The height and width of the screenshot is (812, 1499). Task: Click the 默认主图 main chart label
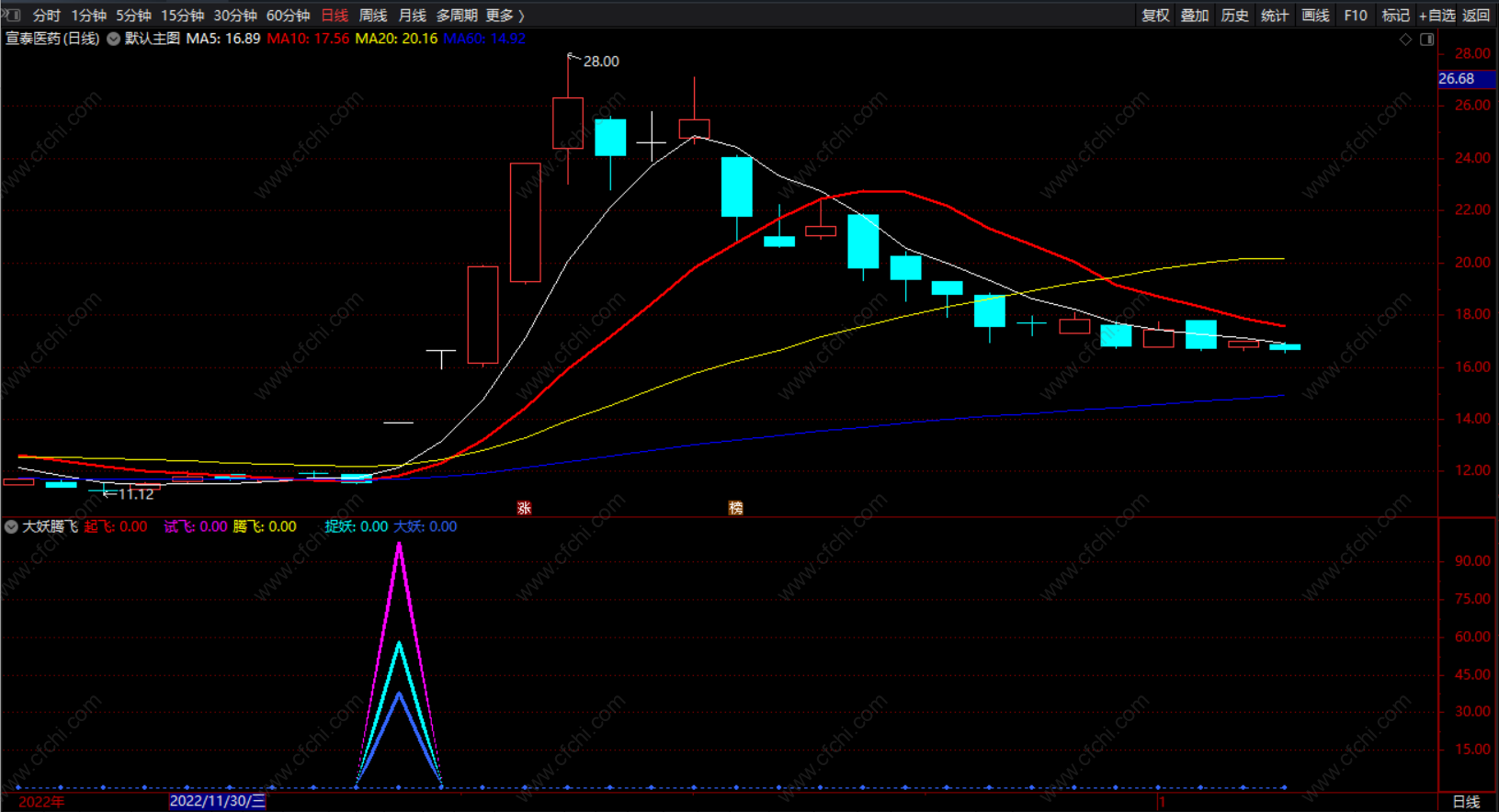click(x=153, y=39)
